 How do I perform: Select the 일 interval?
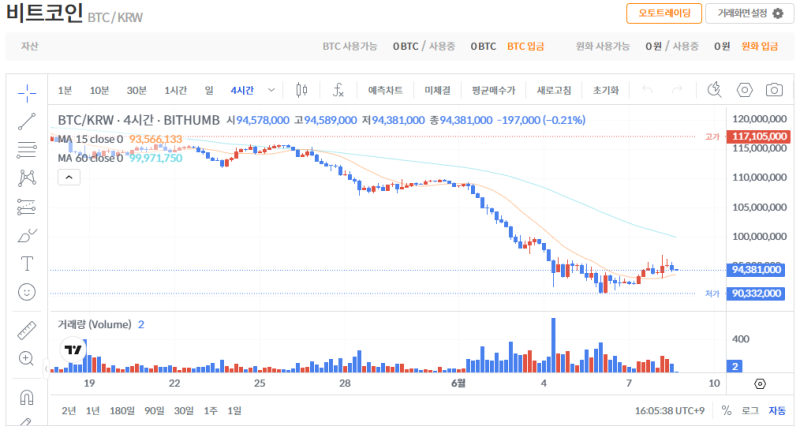point(209,90)
